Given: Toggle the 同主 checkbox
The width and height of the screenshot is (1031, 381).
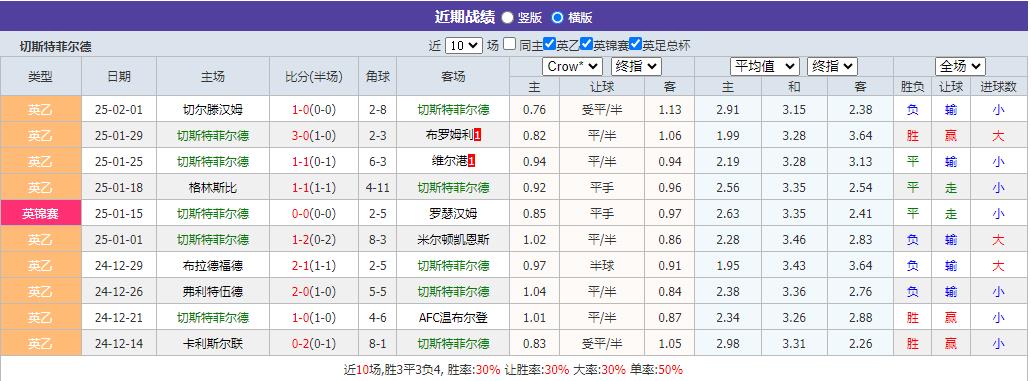Looking at the screenshot, I should (x=510, y=44).
